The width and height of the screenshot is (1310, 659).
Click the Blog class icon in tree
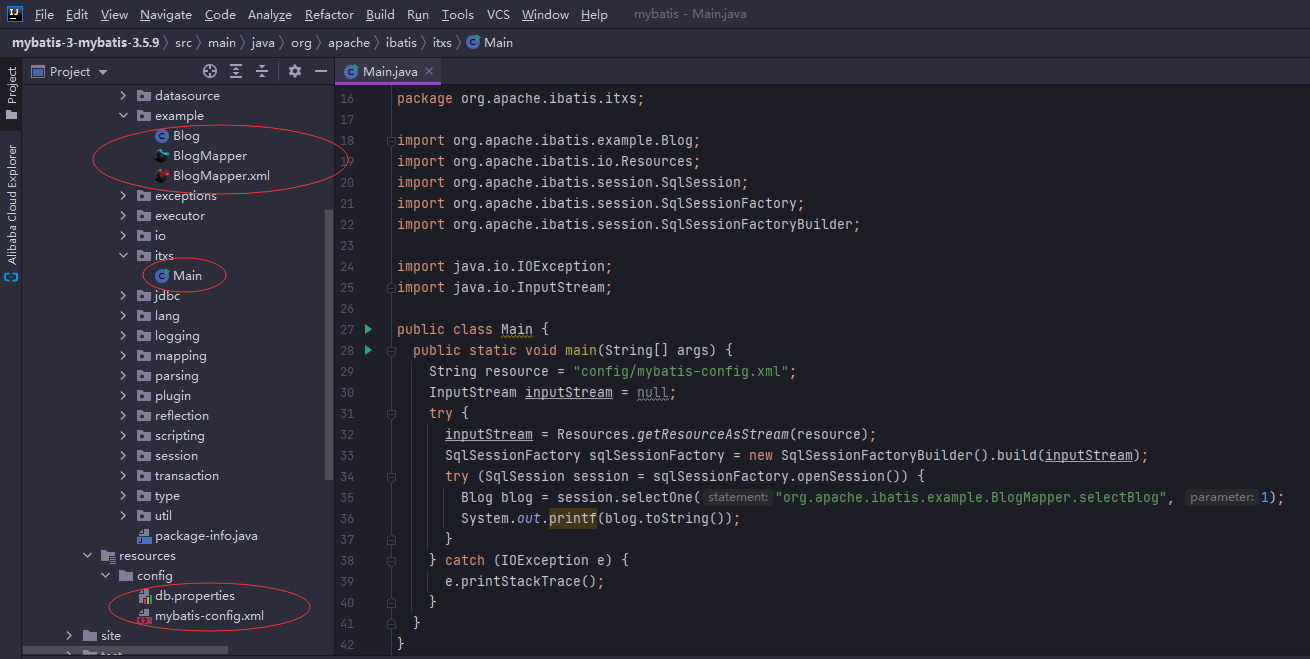point(162,136)
